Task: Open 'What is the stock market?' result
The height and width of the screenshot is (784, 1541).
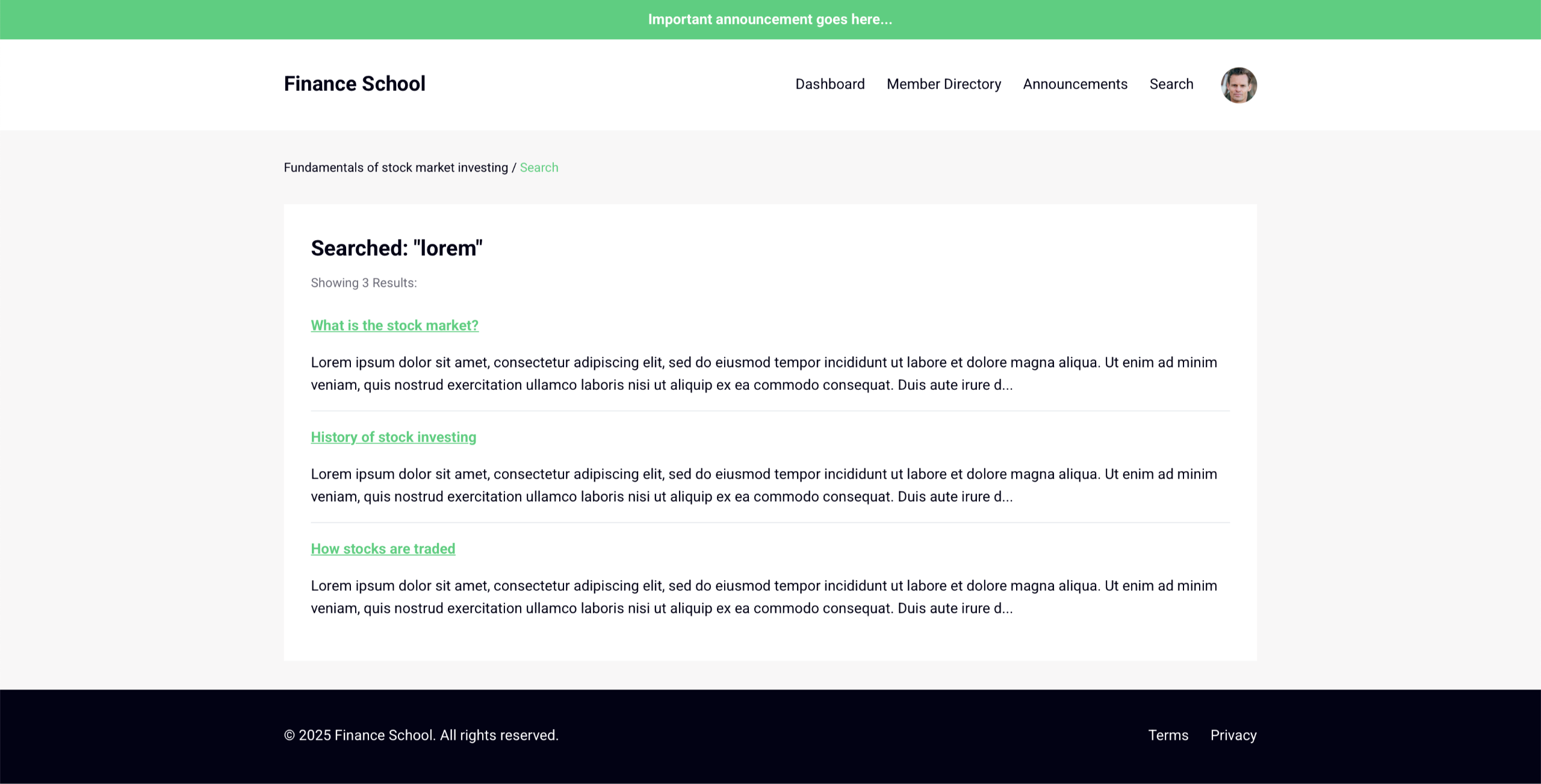Action: tap(394, 326)
